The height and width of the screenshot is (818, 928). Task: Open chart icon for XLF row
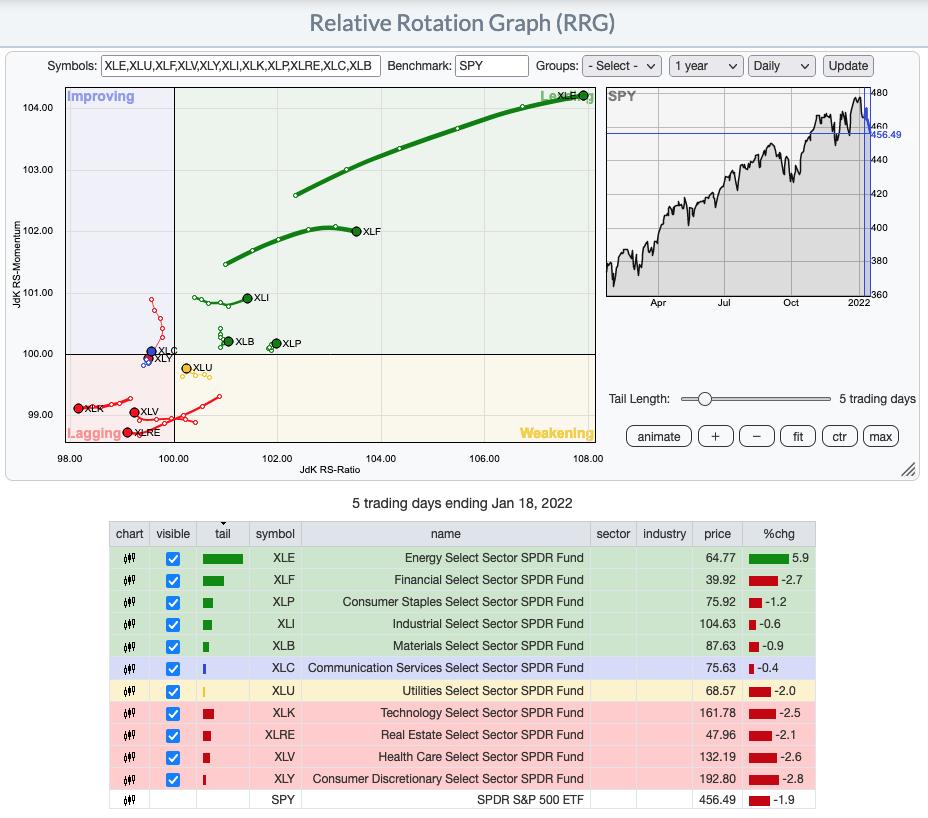click(130, 580)
